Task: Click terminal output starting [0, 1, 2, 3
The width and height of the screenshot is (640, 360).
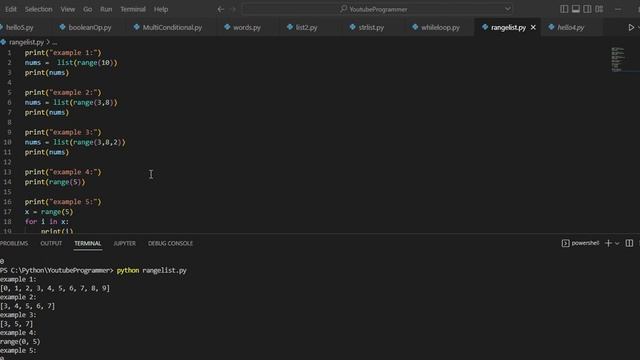Action: point(55,288)
